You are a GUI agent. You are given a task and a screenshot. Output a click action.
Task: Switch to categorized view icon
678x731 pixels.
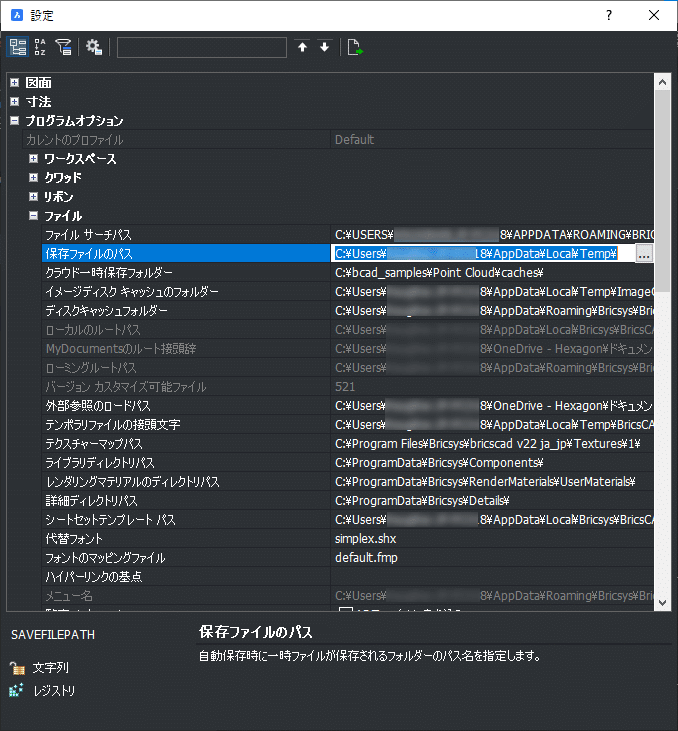(18, 47)
